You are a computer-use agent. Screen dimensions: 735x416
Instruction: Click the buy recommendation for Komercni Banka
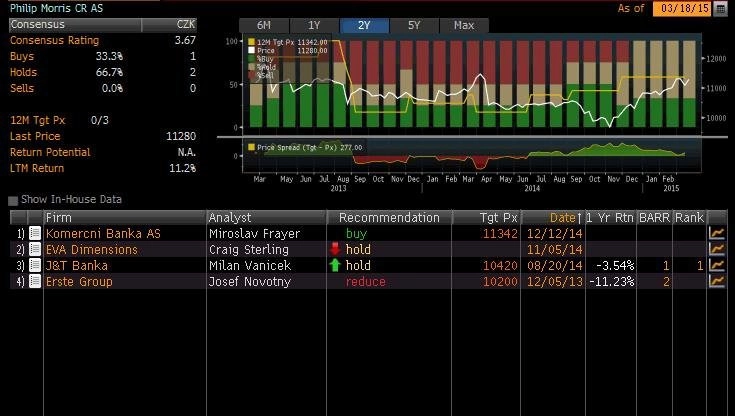coord(356,234)
